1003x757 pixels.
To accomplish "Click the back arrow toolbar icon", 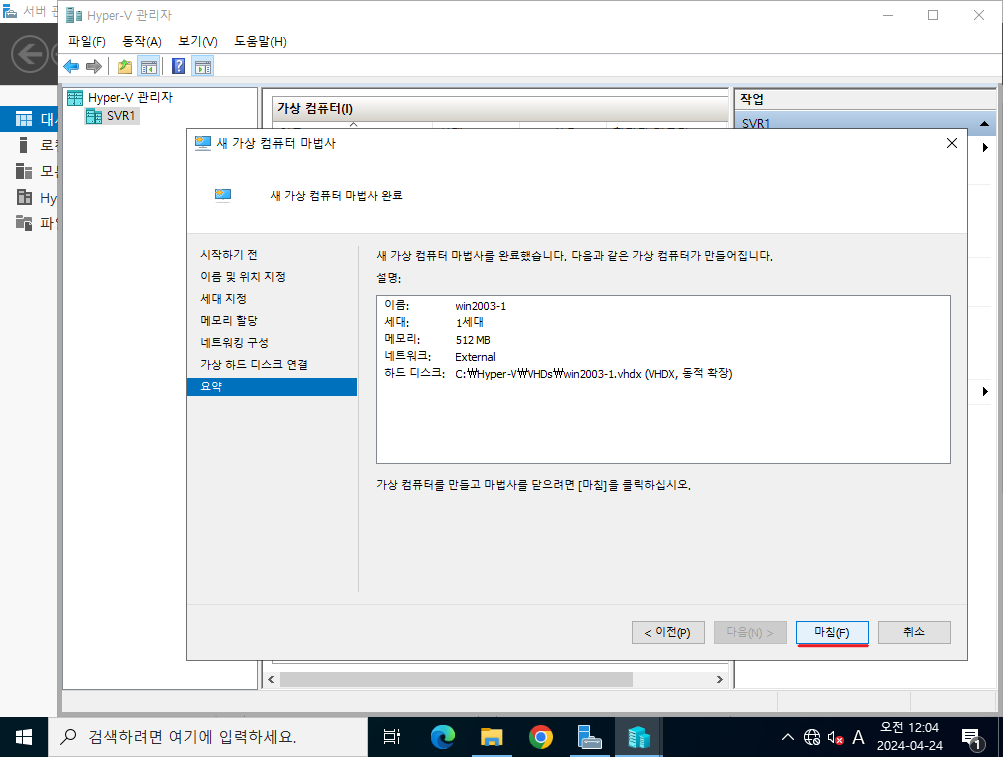I will [71, 66].
